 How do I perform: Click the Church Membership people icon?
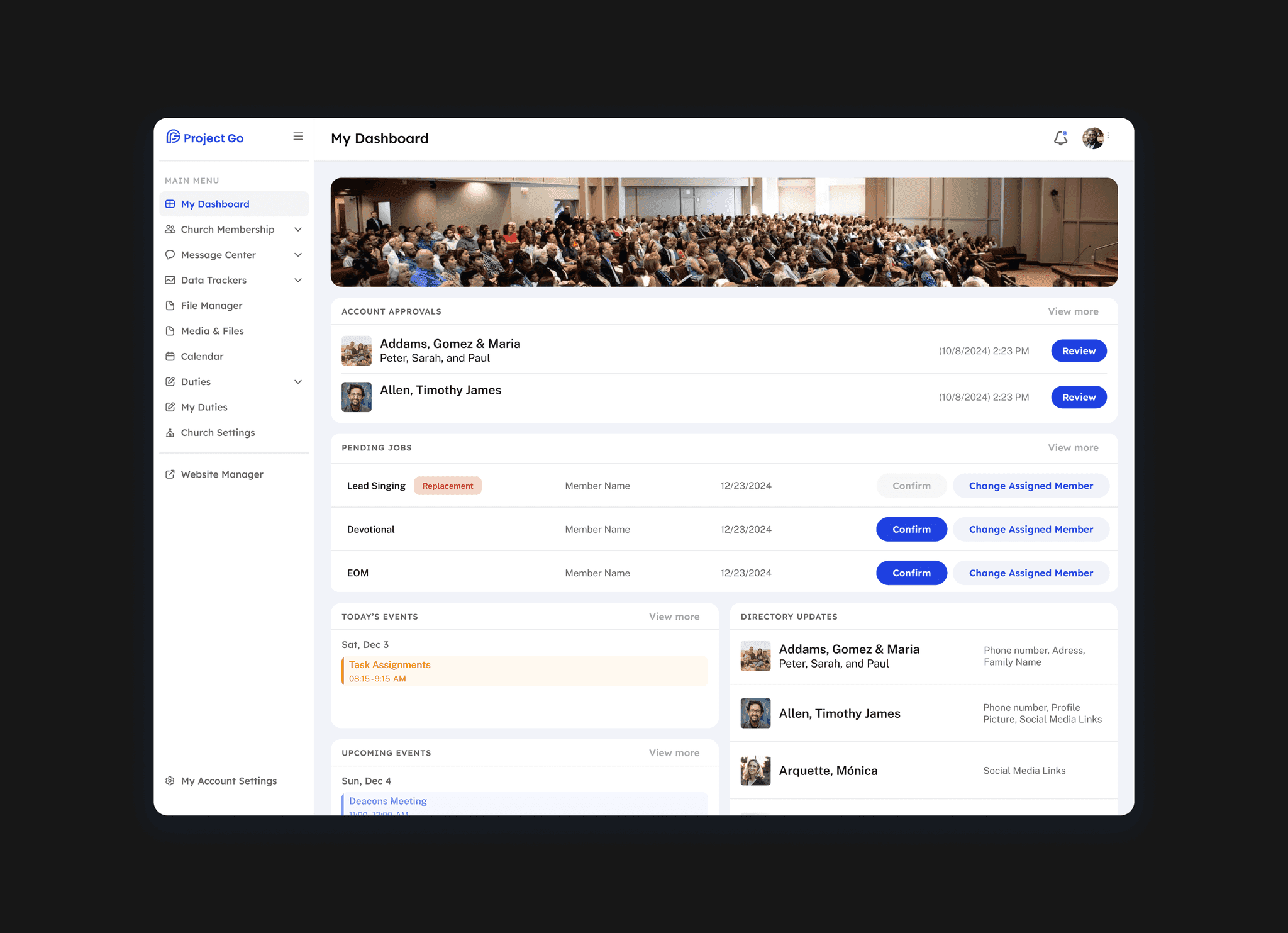click(x=170, y=230)
